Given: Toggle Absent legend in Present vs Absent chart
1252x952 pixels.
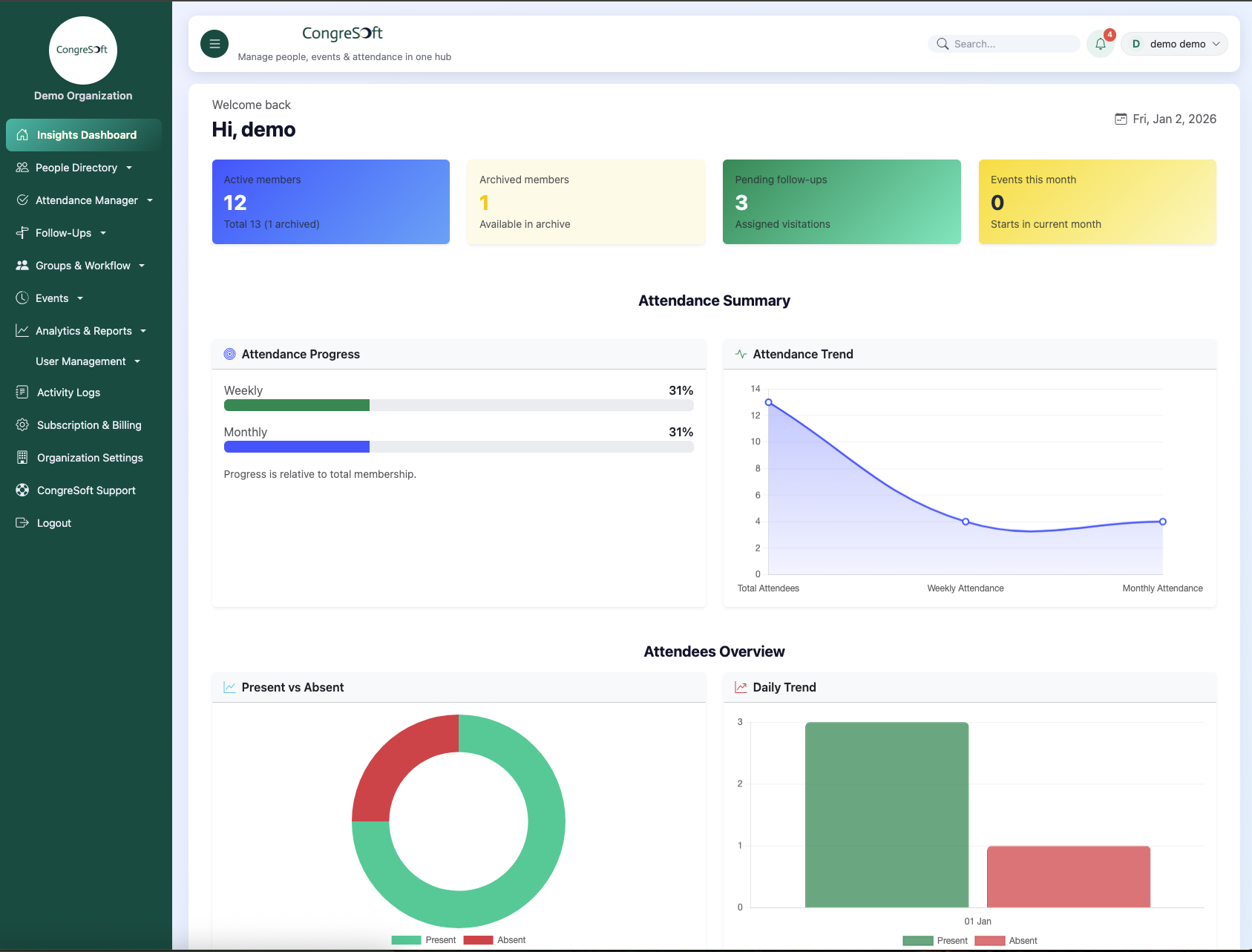Looking at the screenshot, I should (495, 940).
